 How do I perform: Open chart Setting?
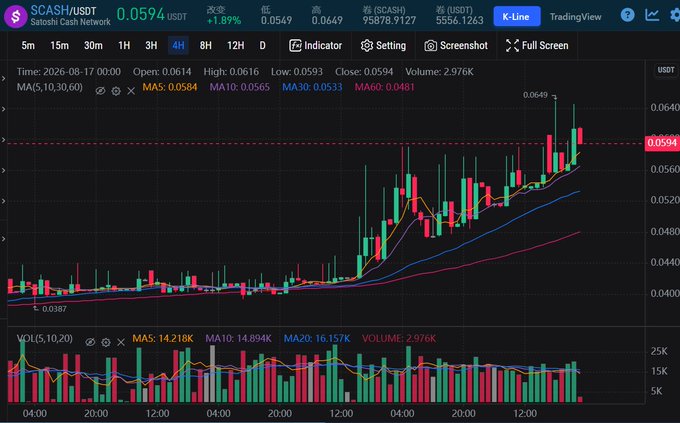[x=383, y=45]
